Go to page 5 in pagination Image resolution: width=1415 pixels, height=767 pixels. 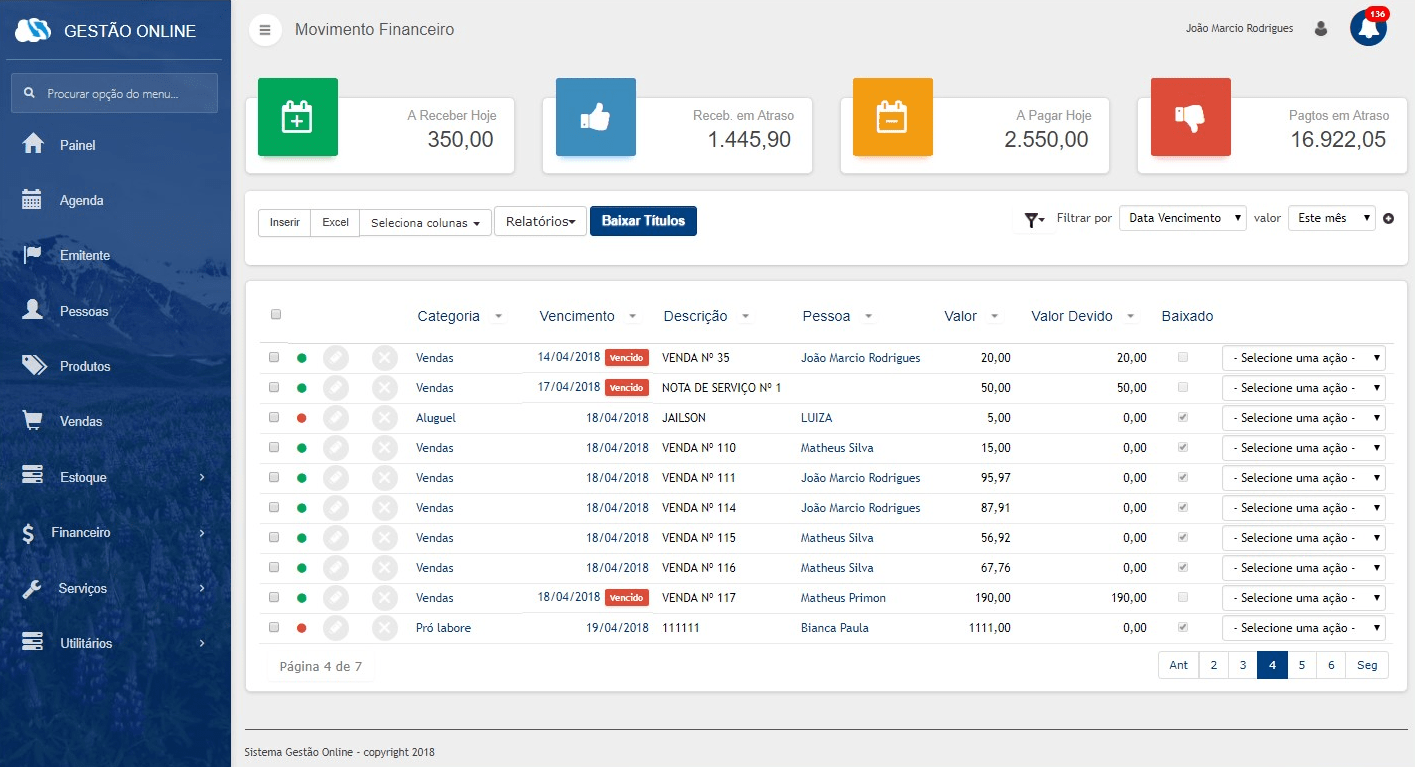[x=1302, y=665]
